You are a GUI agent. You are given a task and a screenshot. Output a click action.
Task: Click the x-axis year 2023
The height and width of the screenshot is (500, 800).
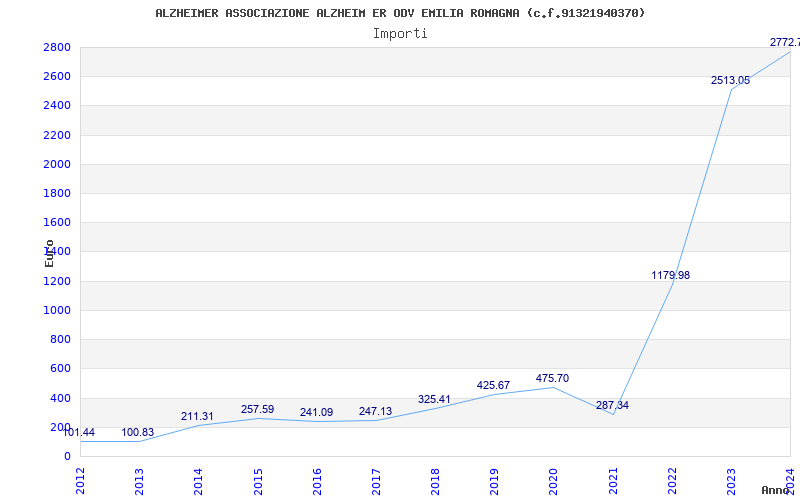[x=731, y=481]
